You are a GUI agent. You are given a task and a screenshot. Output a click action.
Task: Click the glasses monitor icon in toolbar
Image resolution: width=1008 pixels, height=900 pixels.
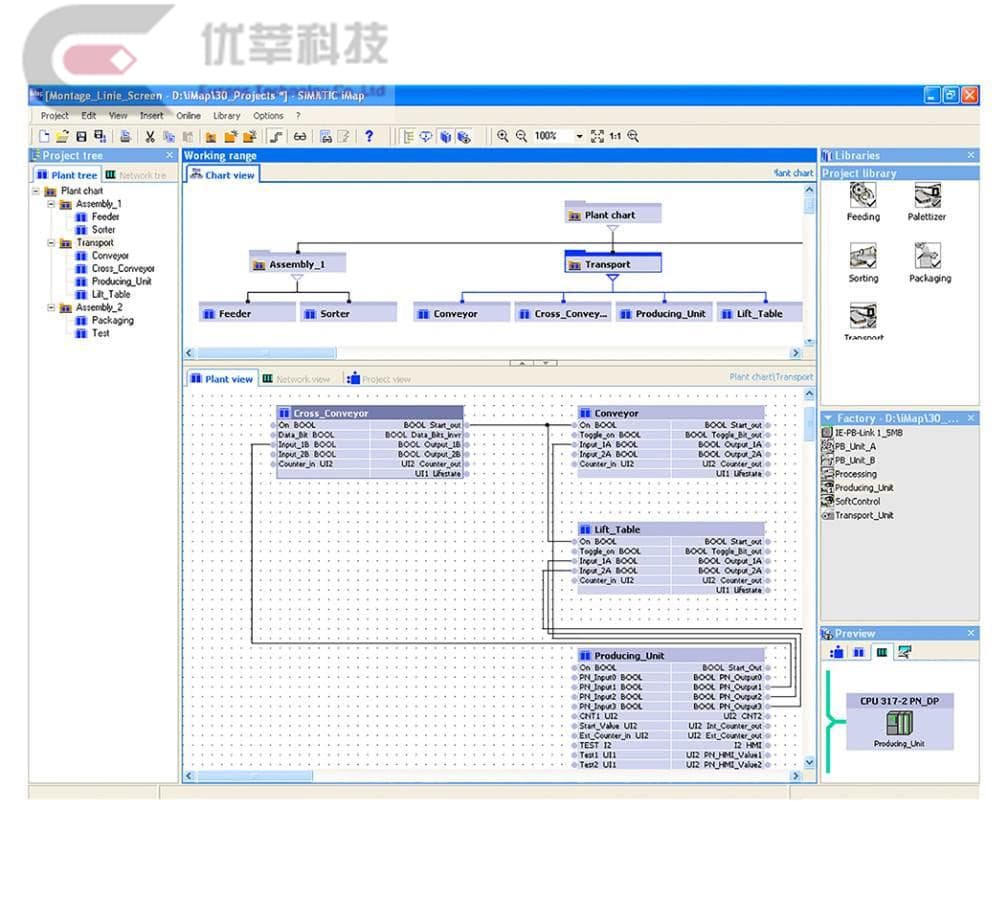(299, 136)
